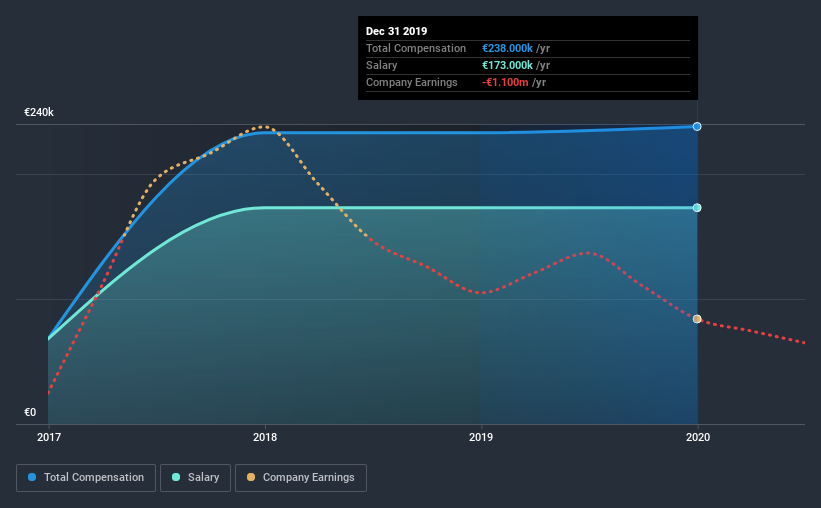Image resolution: width=821 pixels, height=508 pixels.
Task: Click the Dec 31 2019 tooltip heading
Action: [396, 31]
